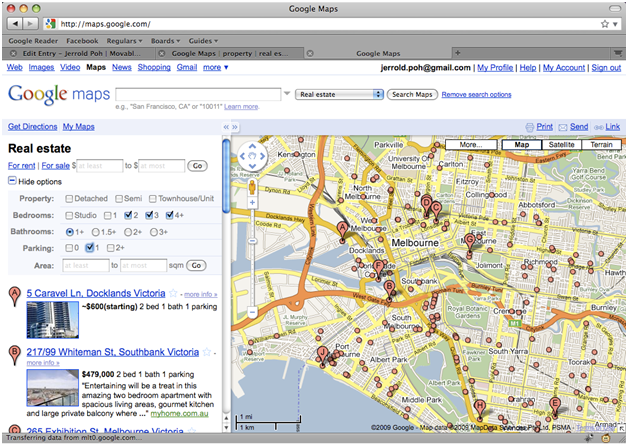Image resolution: width=628 pixels, height=445 pixels.
Task: Open the Real estate search type dropdown
Action: [x=340, y=94]
